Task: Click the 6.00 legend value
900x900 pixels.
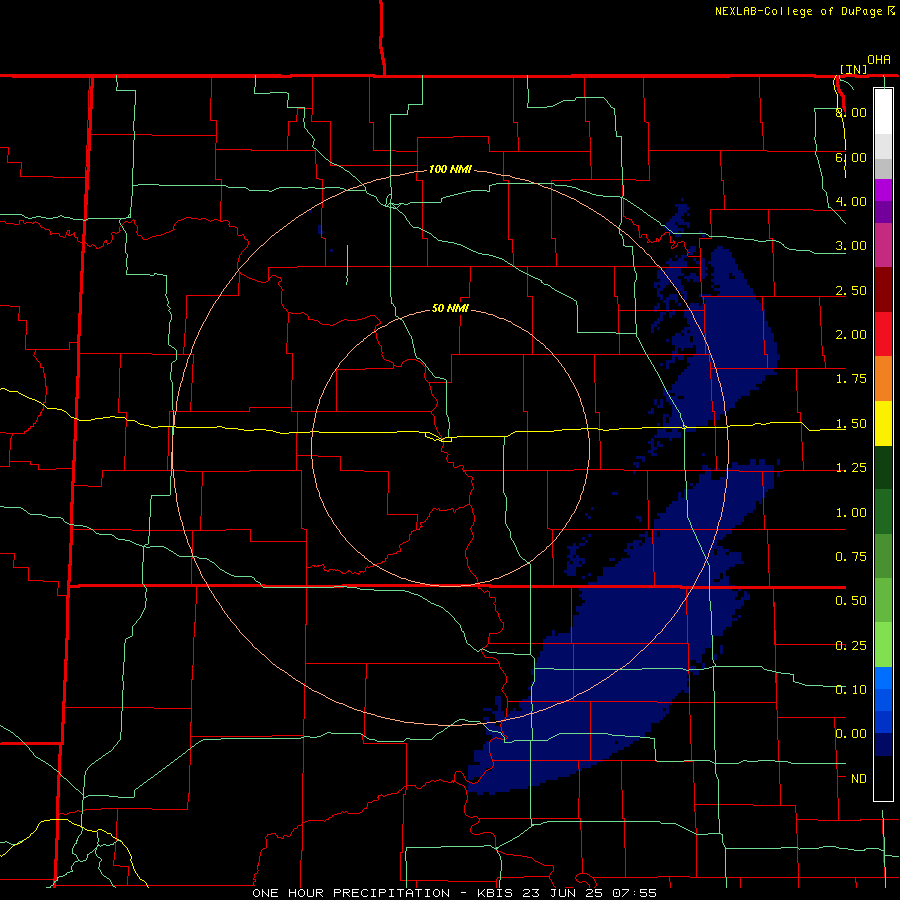Action: click(851, 157)
